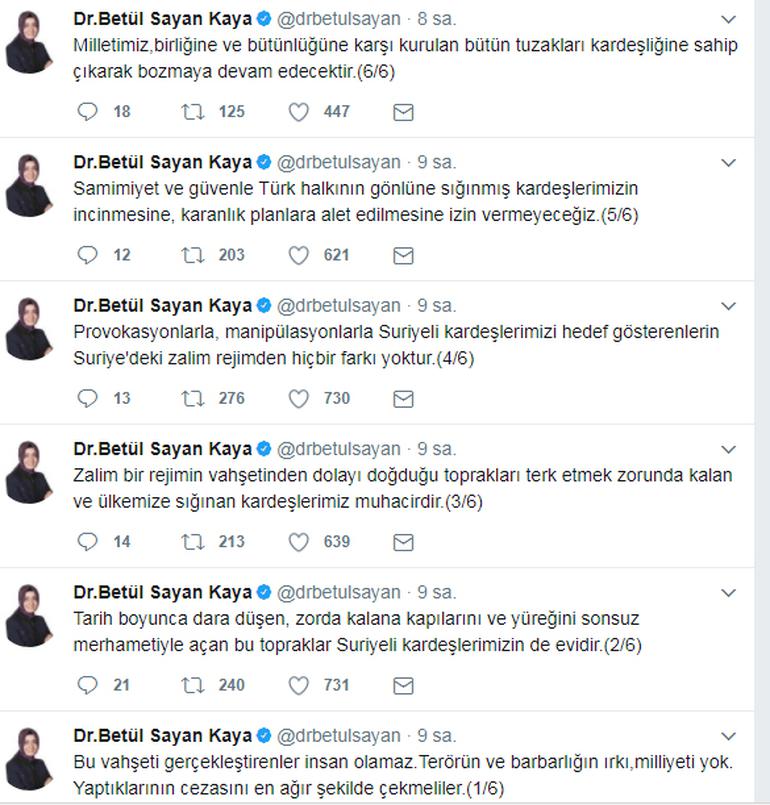Expand the dropdown chevron on the (1/6) tweet
770x805 pixels.
(x=728, y=736)
